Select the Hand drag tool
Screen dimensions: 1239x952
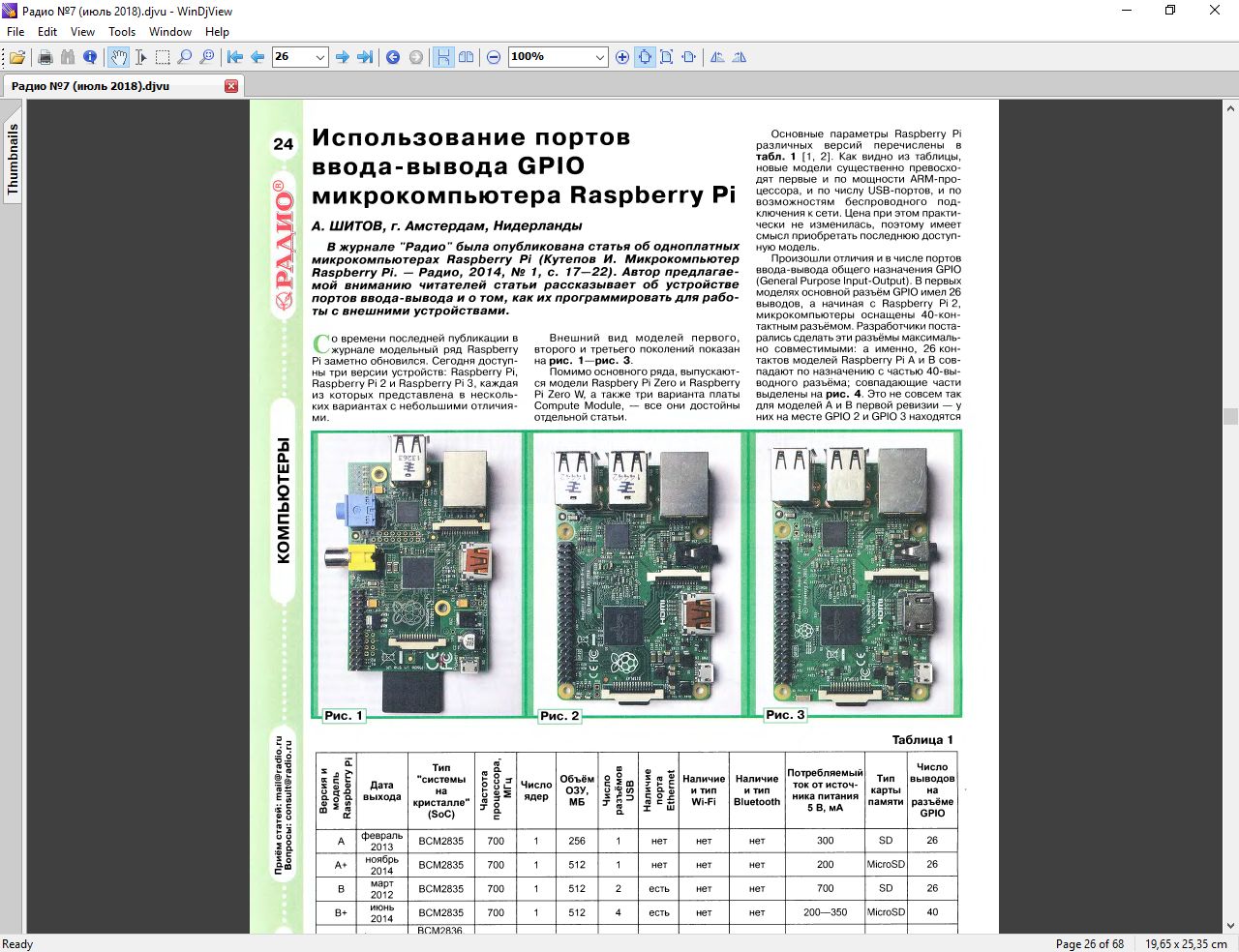click(x=118, y=57)
